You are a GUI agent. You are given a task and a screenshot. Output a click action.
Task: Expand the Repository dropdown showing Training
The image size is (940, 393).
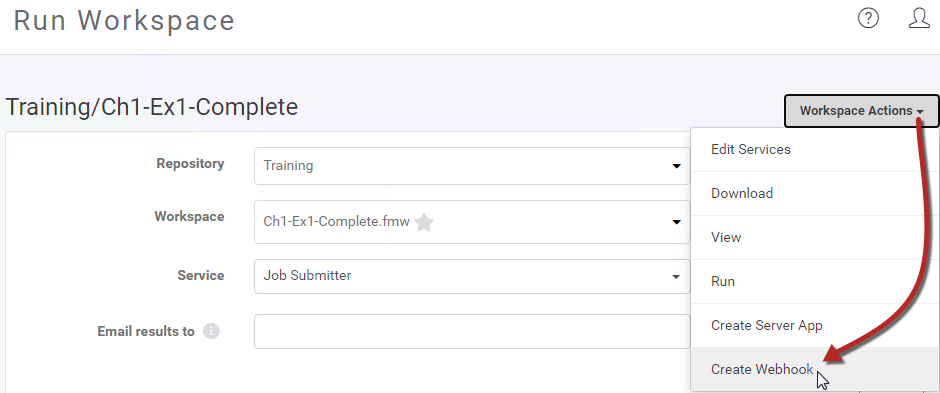pyautogui.click(x=472, y=166)
